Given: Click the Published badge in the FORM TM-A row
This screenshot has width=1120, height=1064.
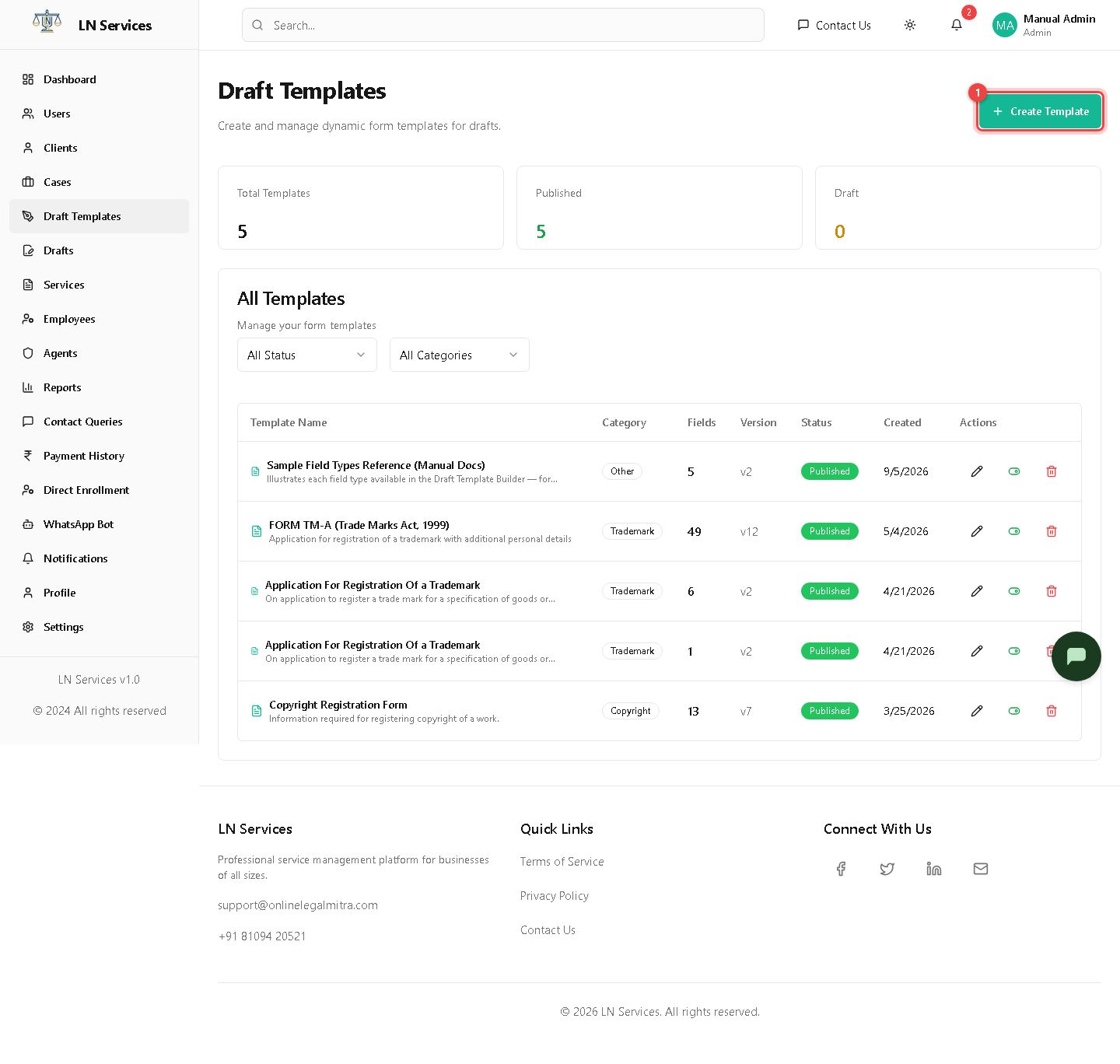Looking at the screenshot, I should click(x=830, y=531).
